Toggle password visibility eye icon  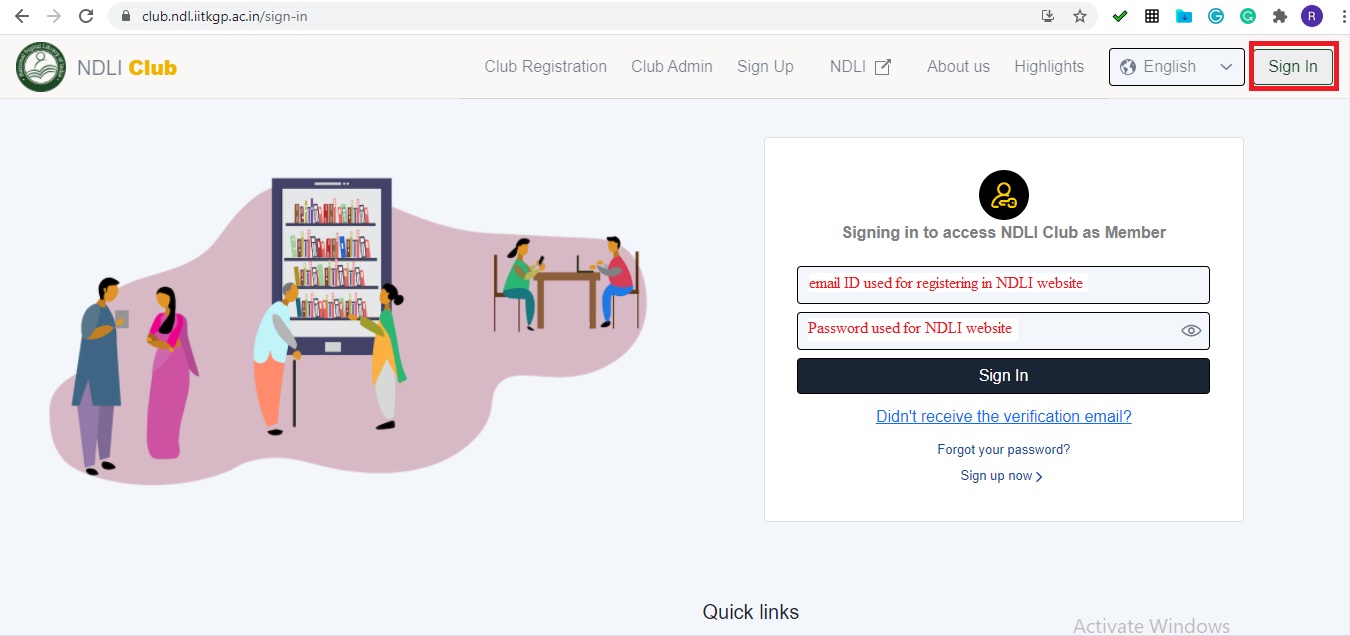click(x=1190, y=331)
